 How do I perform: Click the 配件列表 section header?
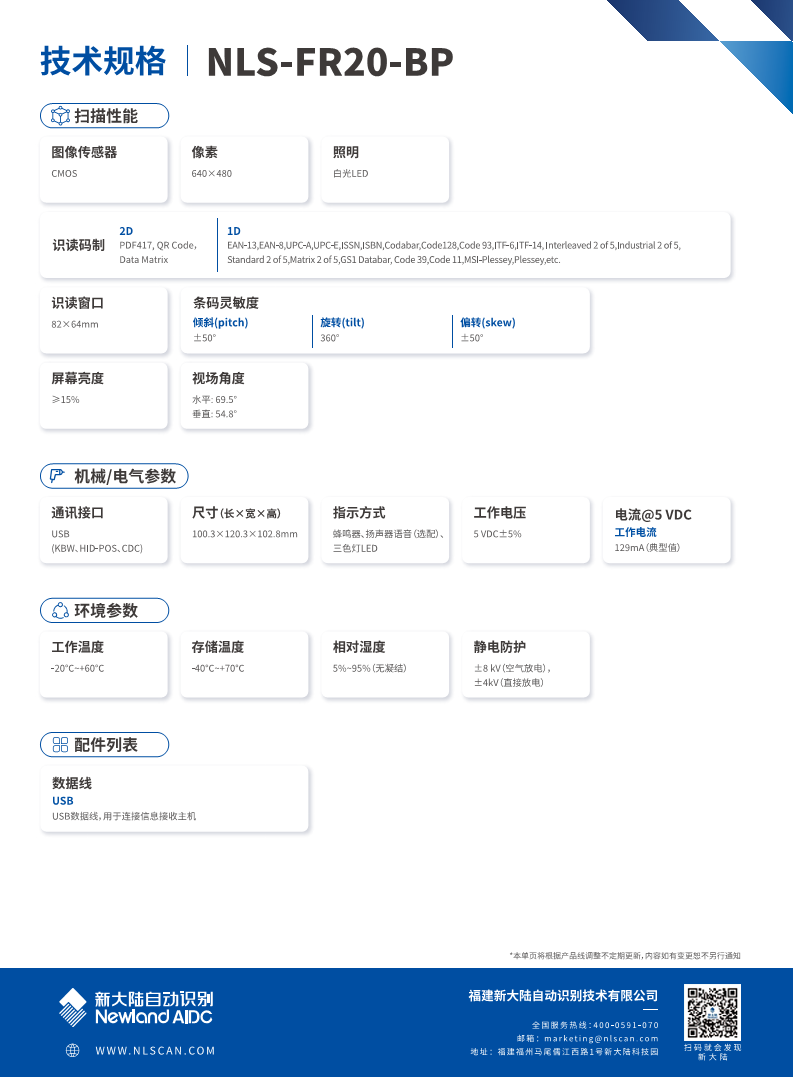point(104,745)
